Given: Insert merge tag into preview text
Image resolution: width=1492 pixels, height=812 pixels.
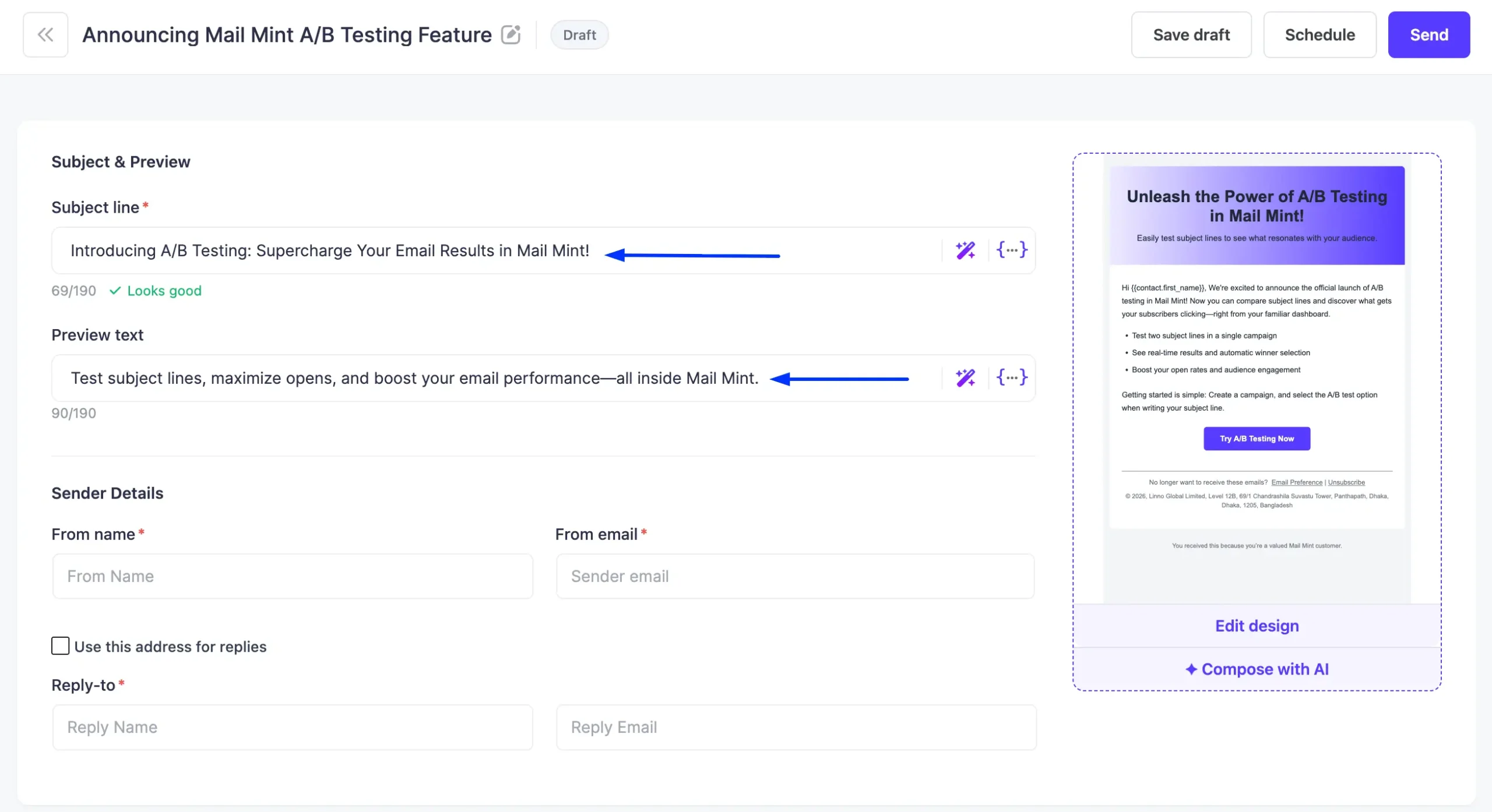Looking at the screenshot, I should [1012, 378].
